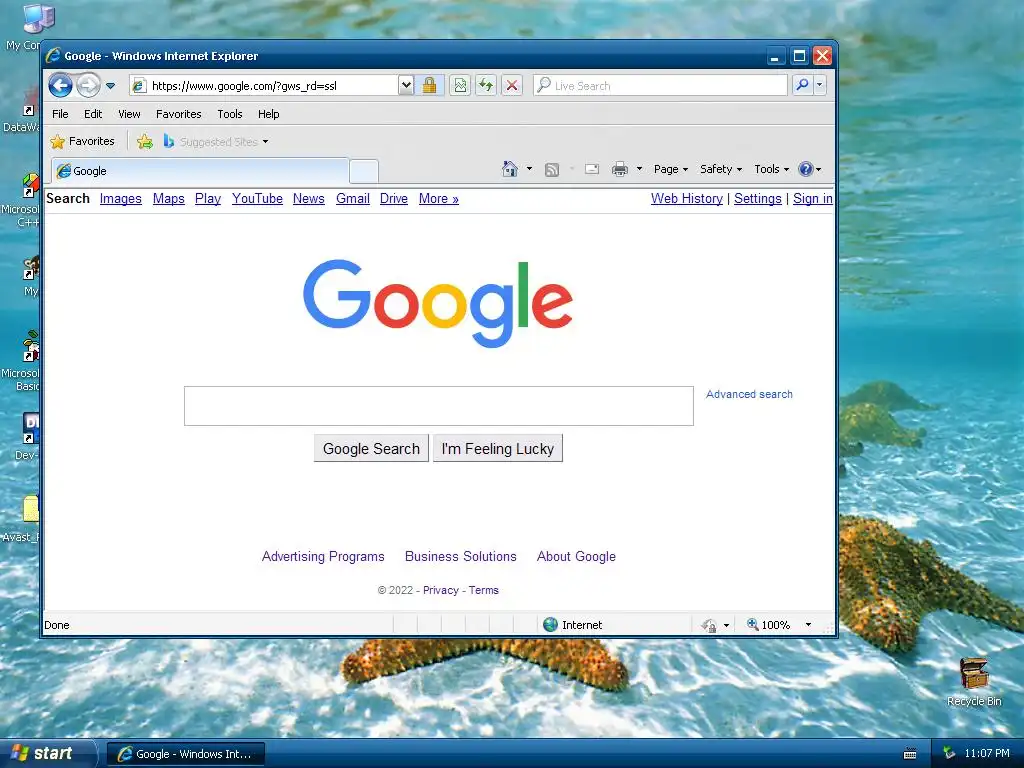Open the Play link
This screenshot has height=768, width=1024.
tap(208, 199)
